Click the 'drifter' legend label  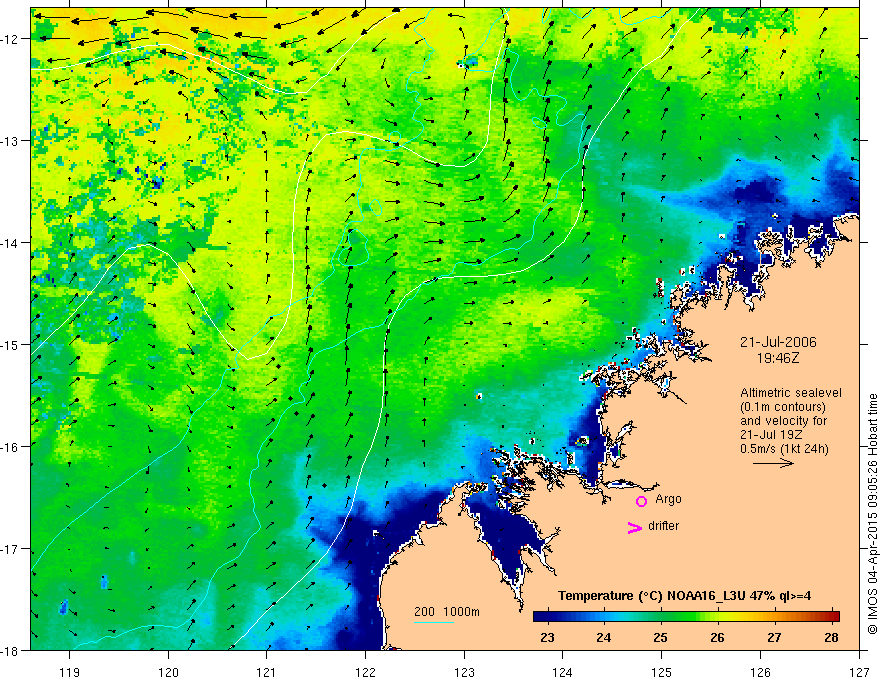(x=663, y=526)
